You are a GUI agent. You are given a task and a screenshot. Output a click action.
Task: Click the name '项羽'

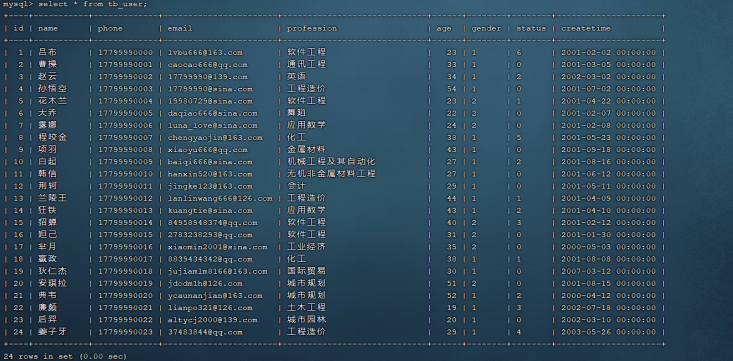(x=48, y=150)
